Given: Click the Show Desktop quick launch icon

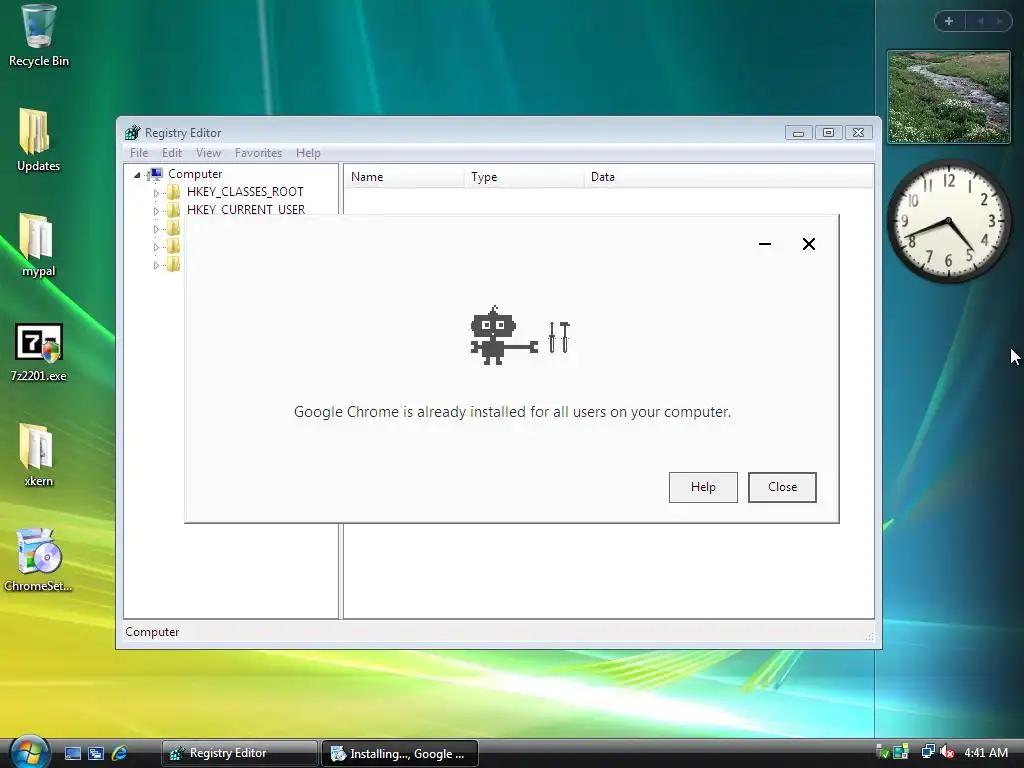Looking at the screenshot, I should (72, 753).
